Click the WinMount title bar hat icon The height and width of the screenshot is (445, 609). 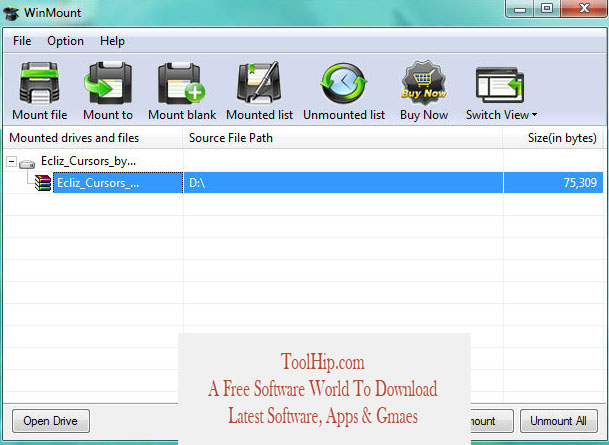pos(11,13)
